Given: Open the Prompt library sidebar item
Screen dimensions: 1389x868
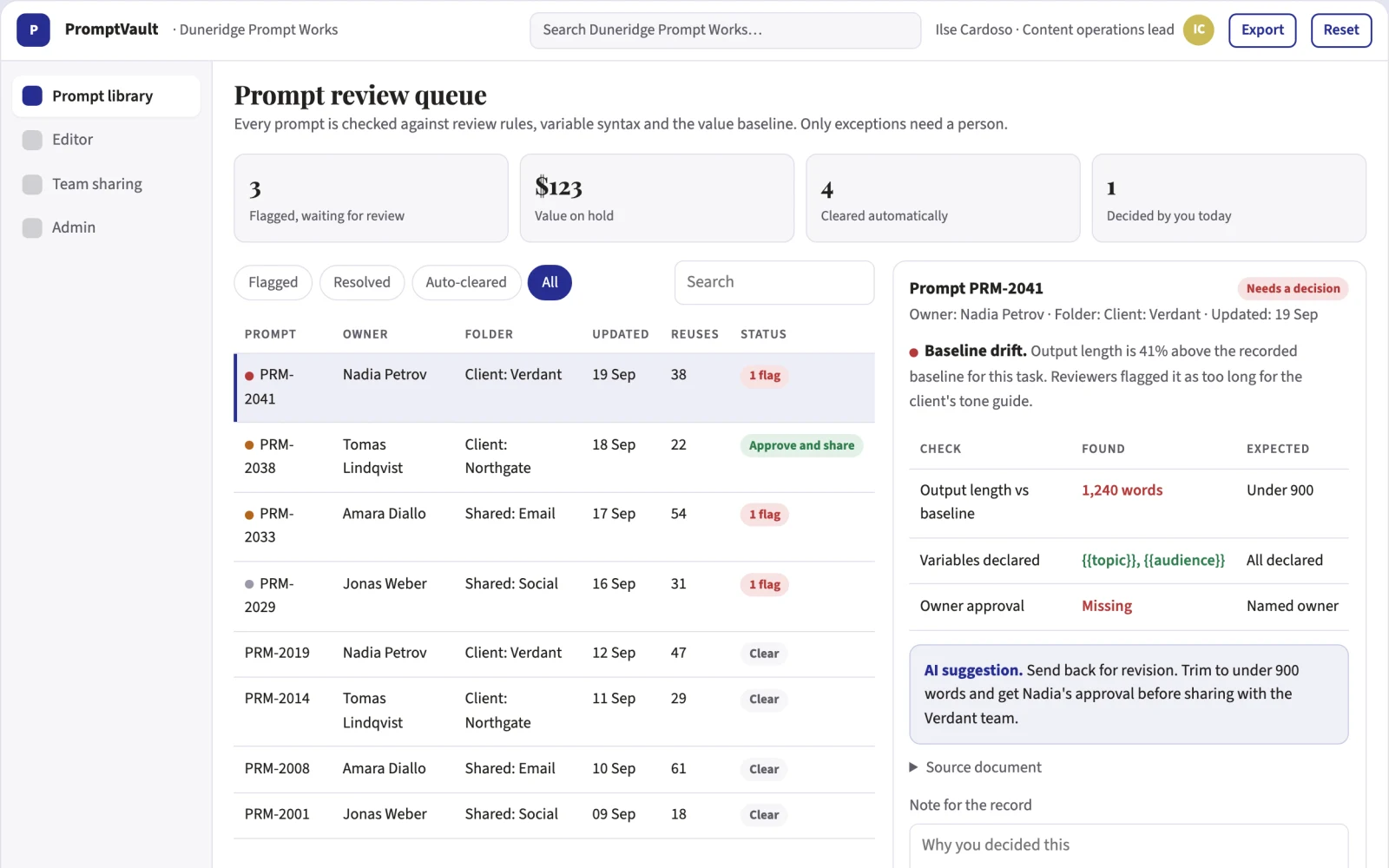Looking at the screenshot, I should click(106, 95).
